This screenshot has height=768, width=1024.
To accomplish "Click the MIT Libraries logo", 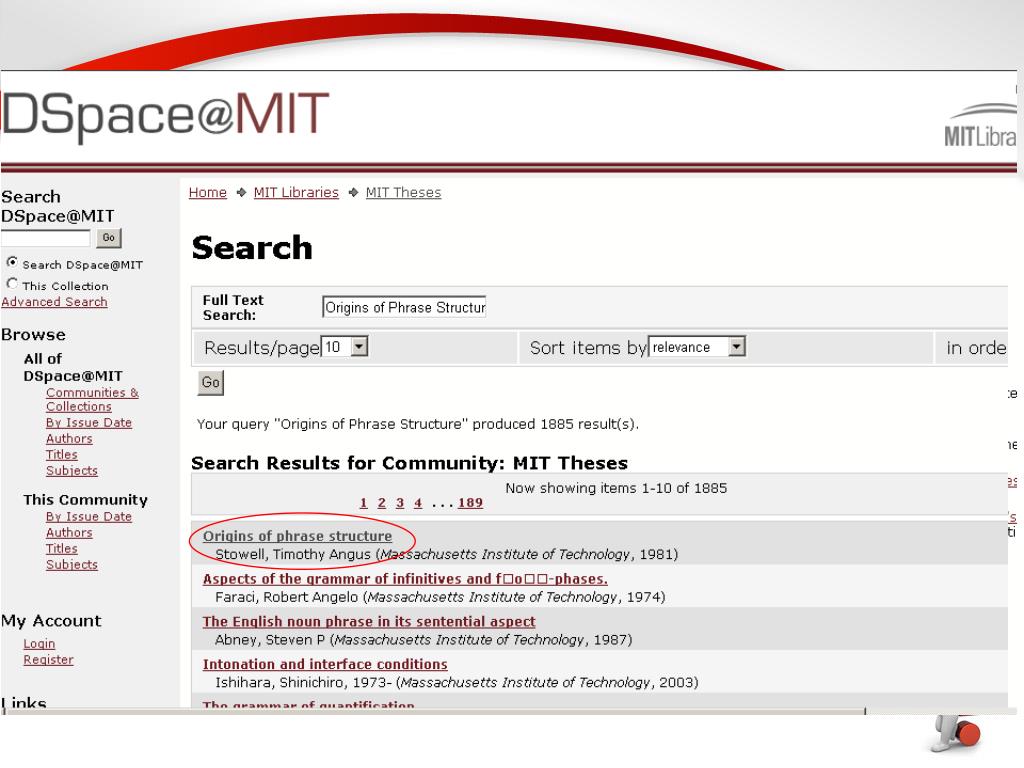I will pos(980,126).
